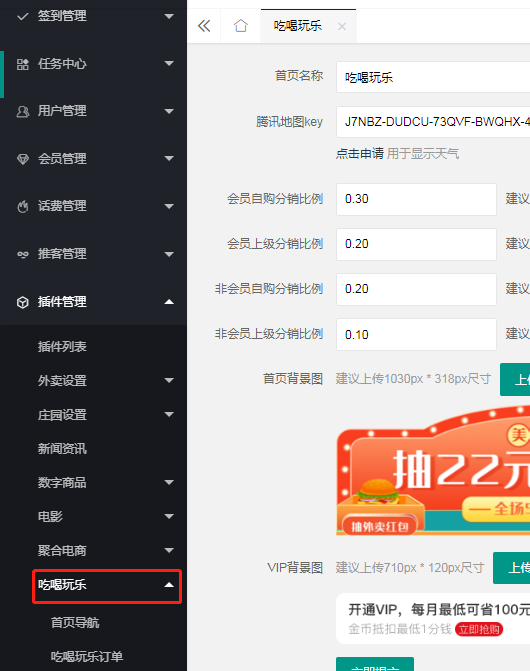
Task: Expand the 外卖设置 submenu arrow
Action: pyautogui.click(x=169, y=380)
